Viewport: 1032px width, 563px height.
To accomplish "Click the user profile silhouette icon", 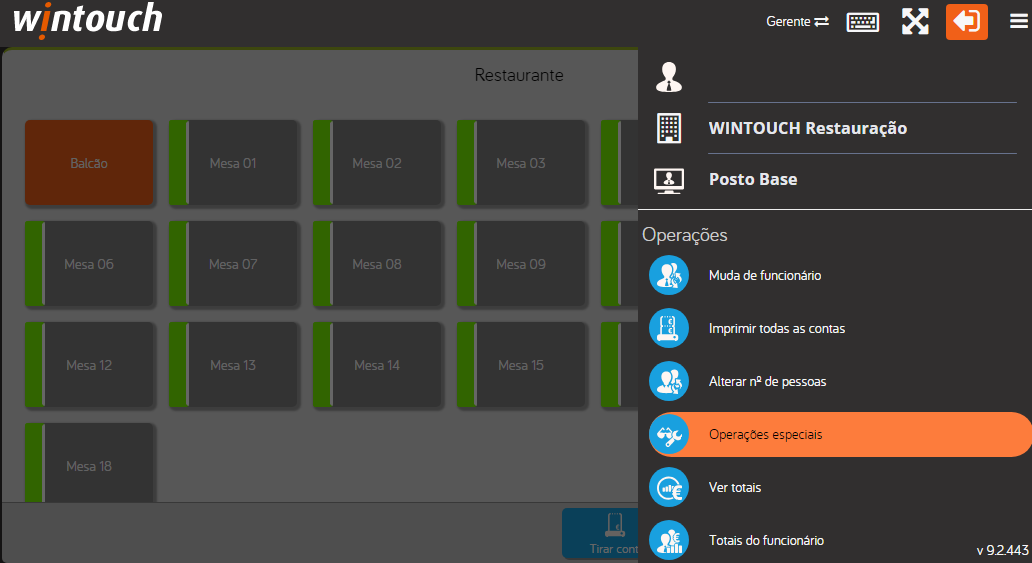I will coord(668,76).
